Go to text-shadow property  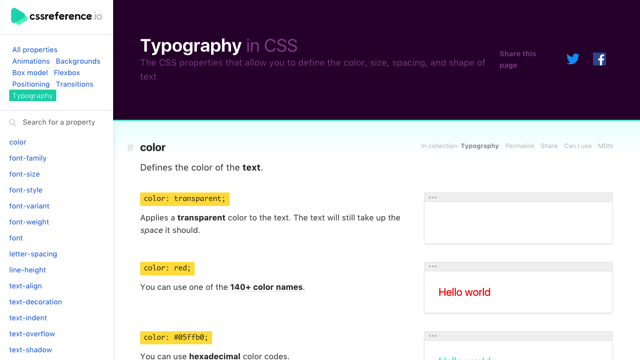tap(31, 350)
